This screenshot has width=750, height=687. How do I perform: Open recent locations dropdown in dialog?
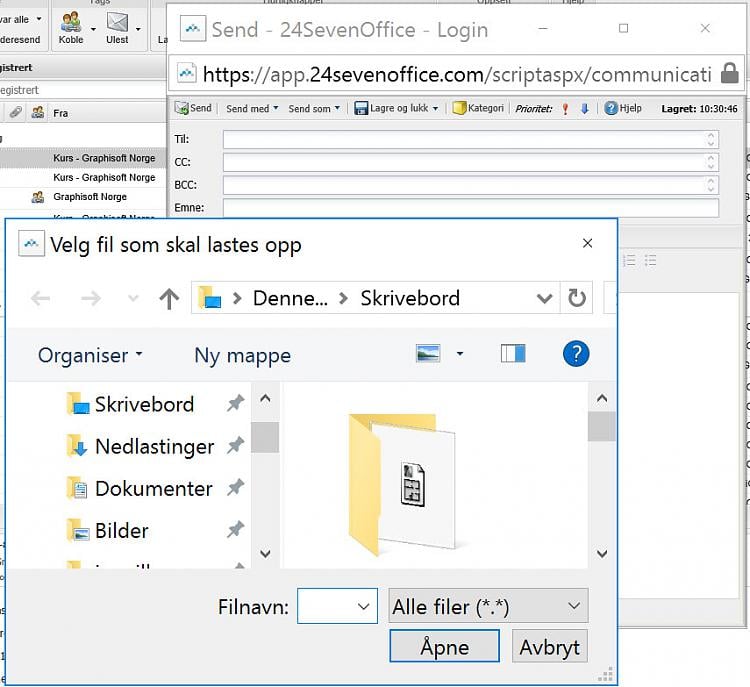[133, 299]
